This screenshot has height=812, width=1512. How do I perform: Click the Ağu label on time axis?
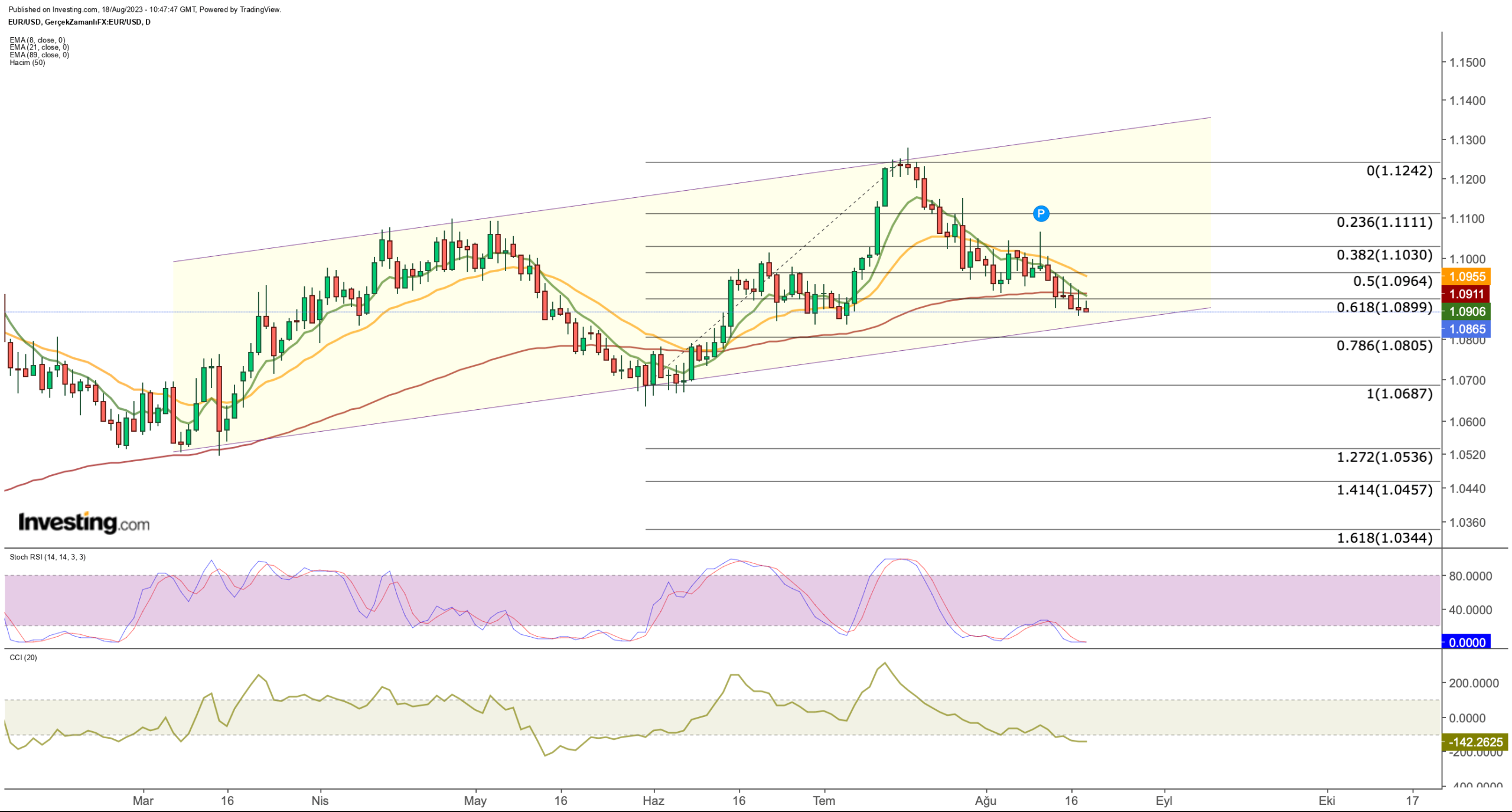985,801
